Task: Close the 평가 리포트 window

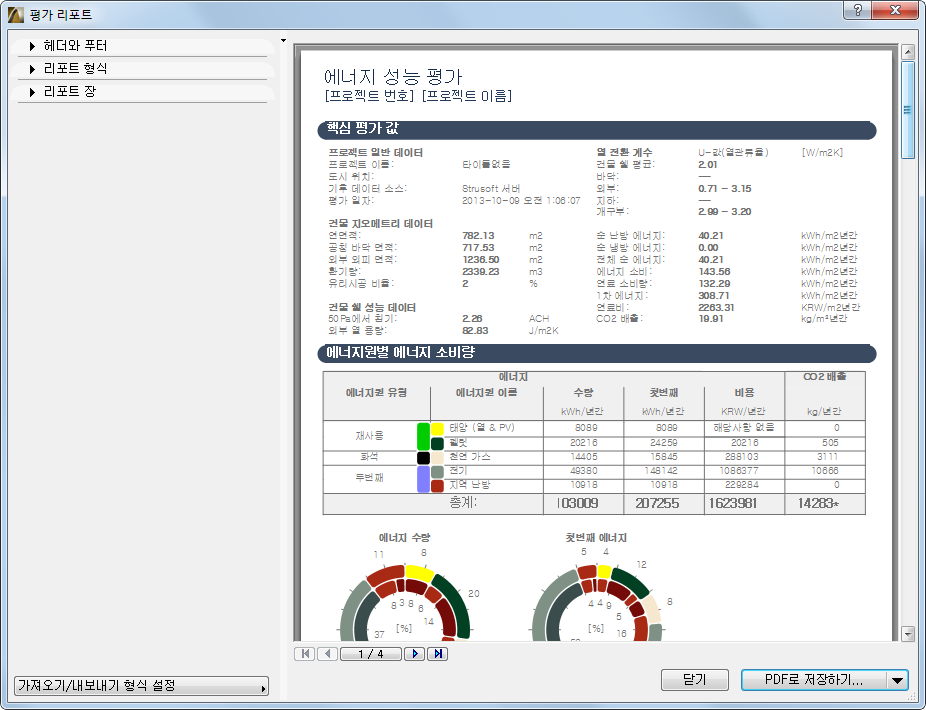Action: pos(895,10)
